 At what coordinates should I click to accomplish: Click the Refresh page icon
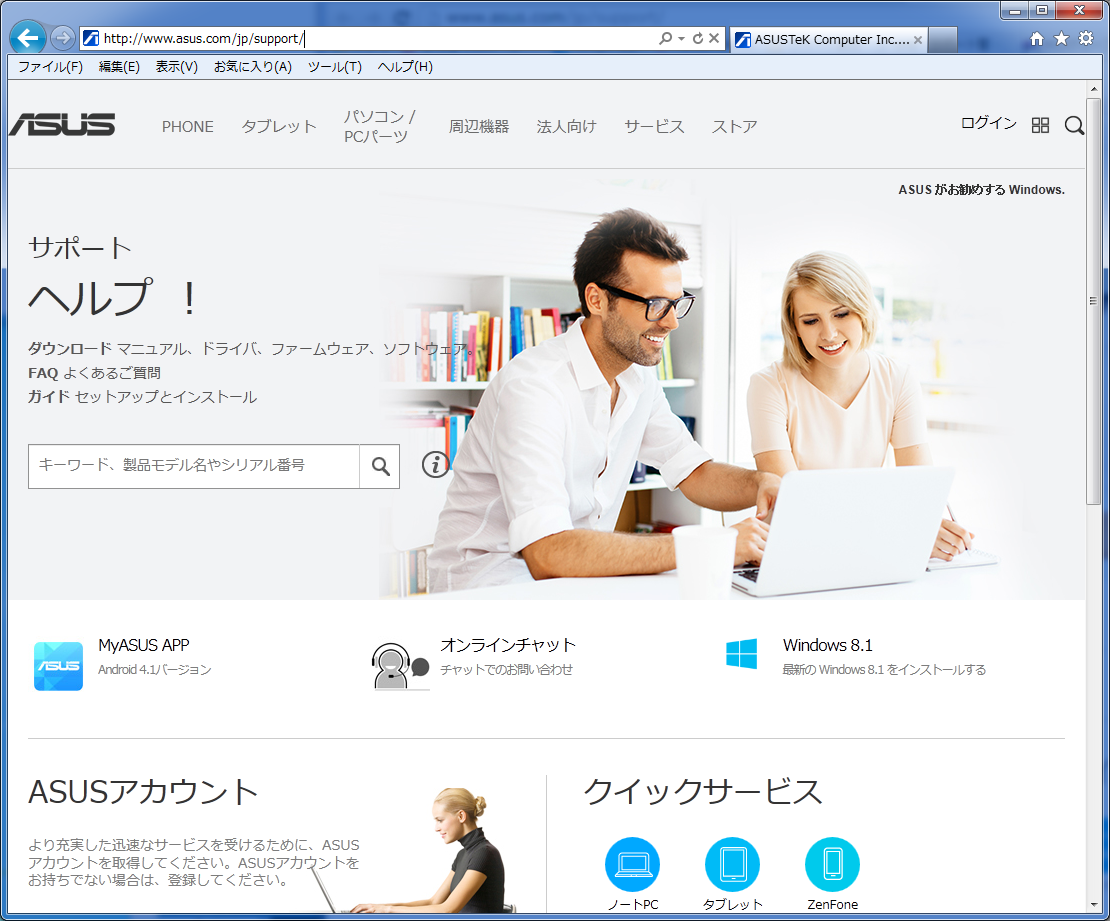[x=698, y=38]
